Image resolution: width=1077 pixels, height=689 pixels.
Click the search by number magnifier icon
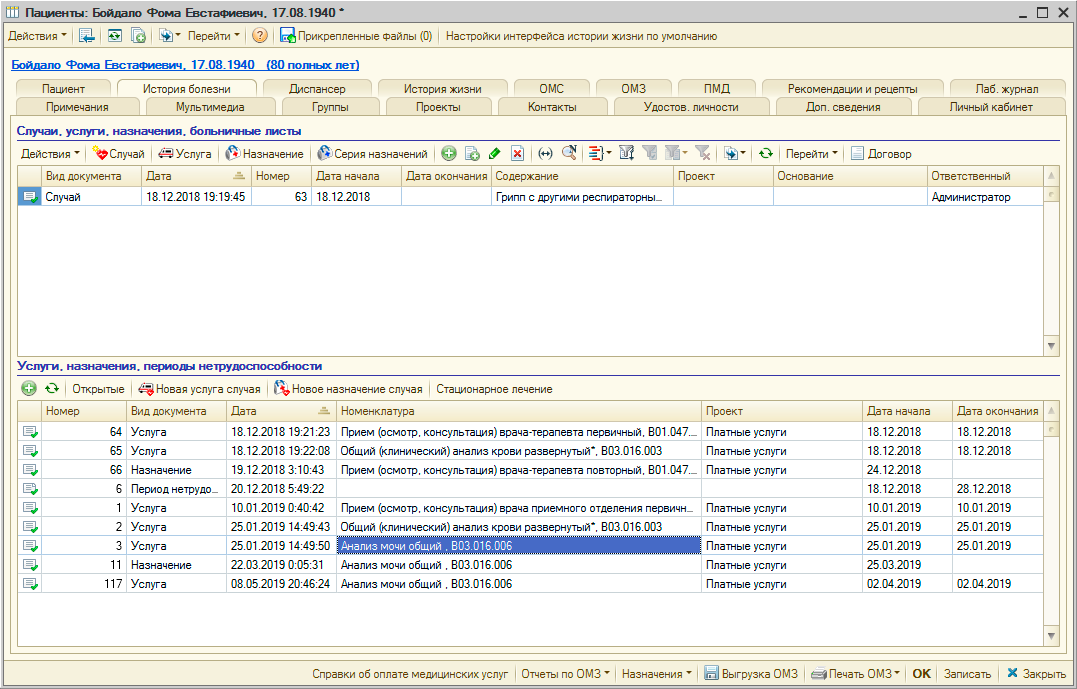[x=569, y=154]
